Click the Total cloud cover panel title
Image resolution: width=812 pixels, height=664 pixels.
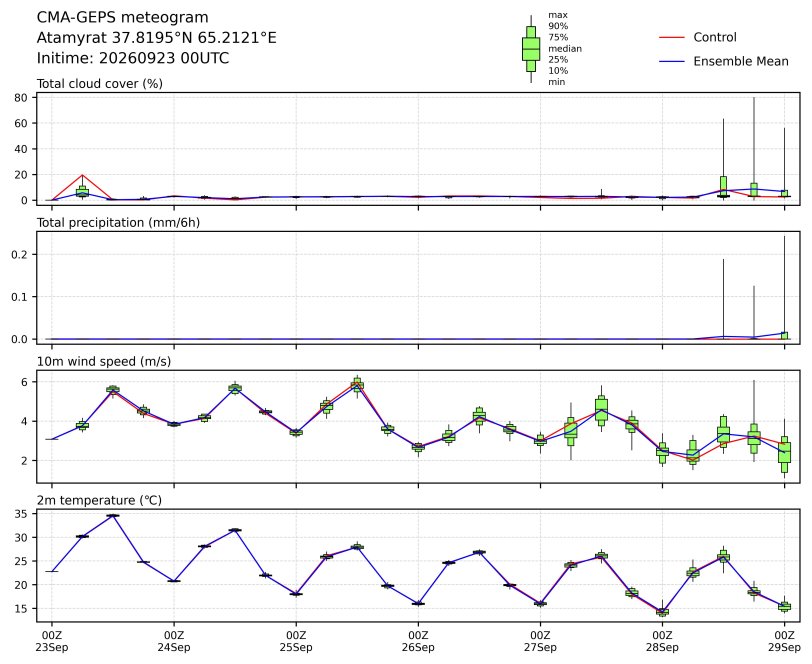[x=99, y=84]
